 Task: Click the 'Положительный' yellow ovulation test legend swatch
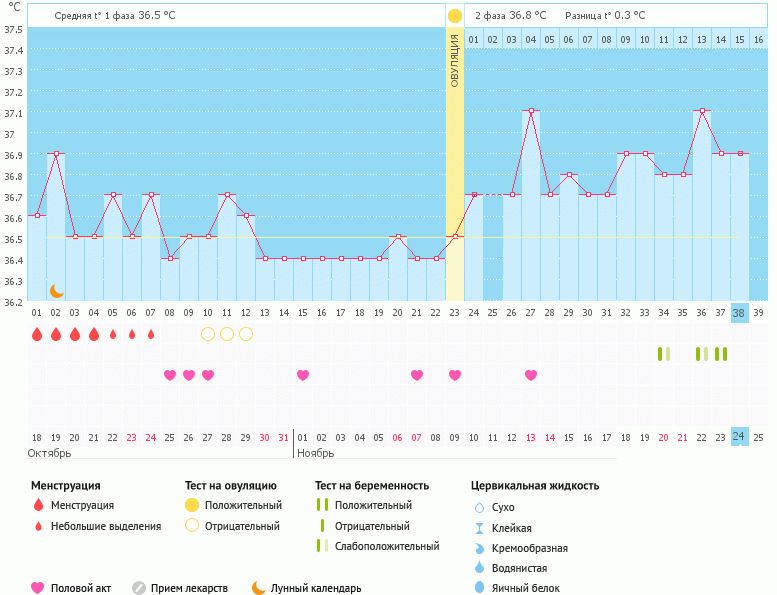(191, 505)
